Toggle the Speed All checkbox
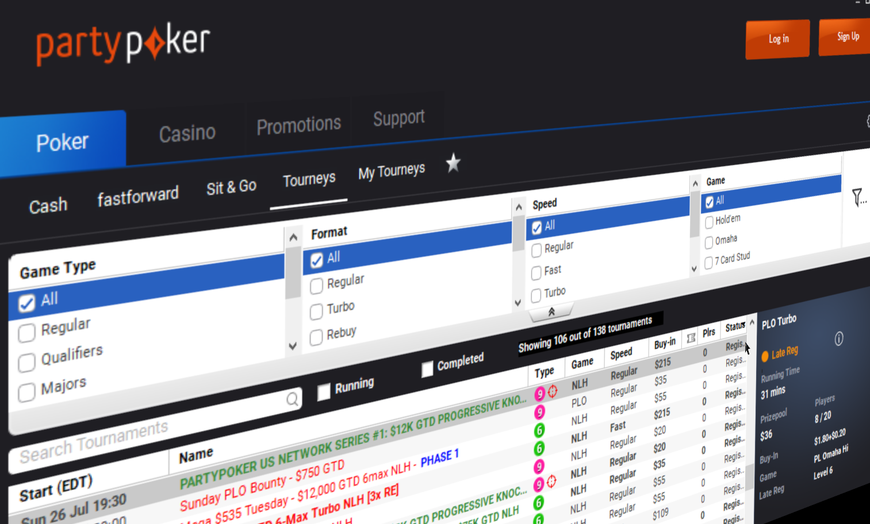870x524 pixels. point(537,228)
